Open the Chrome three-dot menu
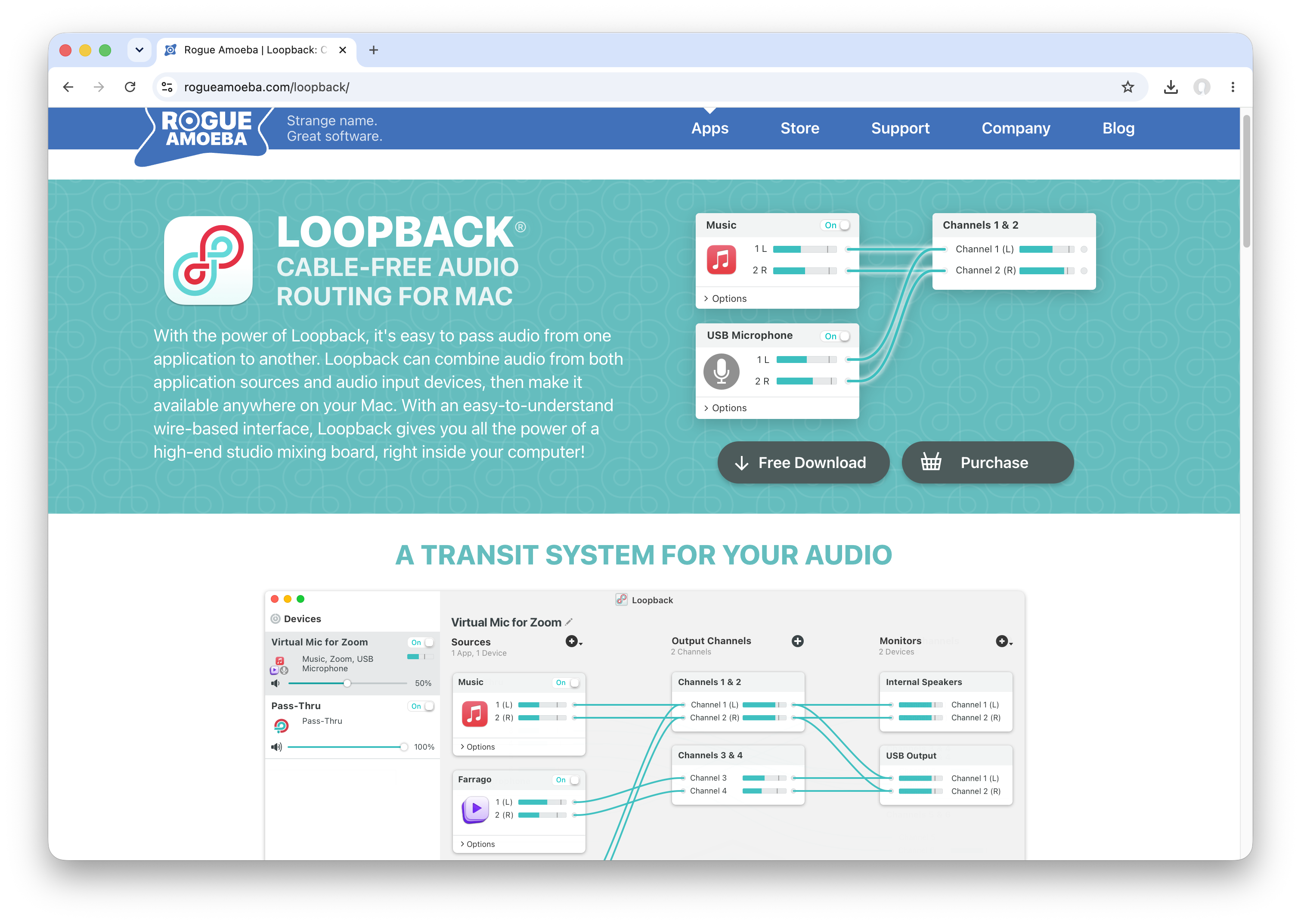Viewport: 1301px width, 924px height. [1233, 87]
